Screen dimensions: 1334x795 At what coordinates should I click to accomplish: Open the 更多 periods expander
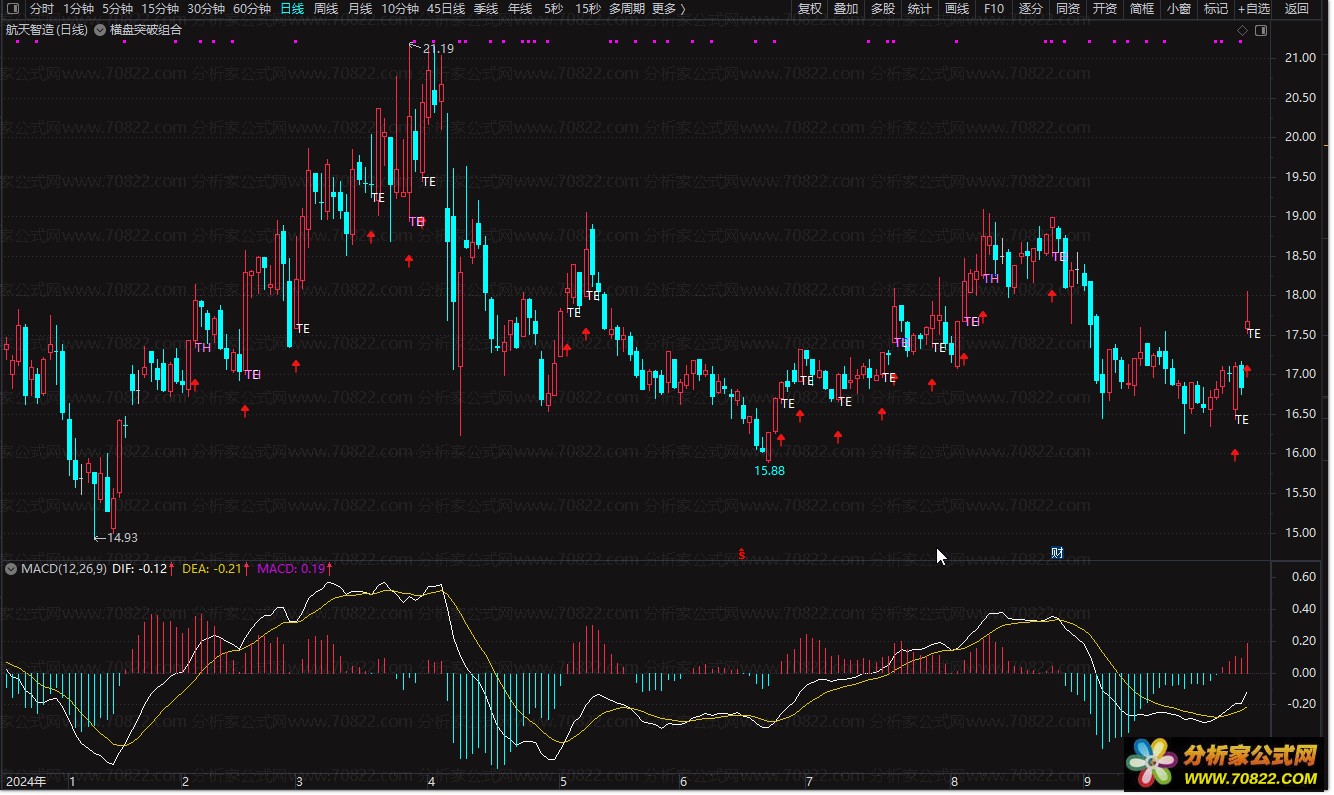click(668, 9)
